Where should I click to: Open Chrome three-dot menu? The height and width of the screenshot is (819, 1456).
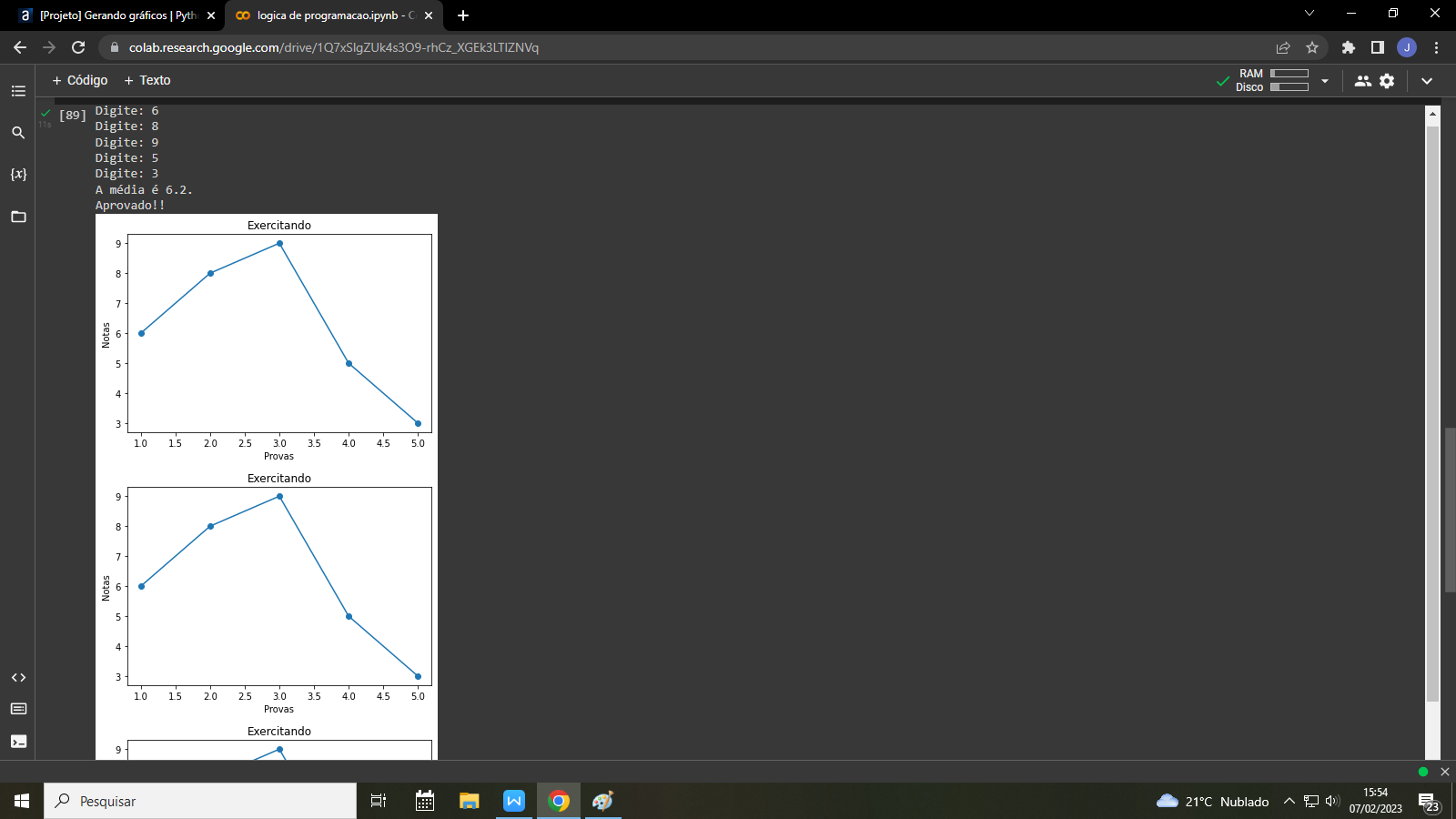click(x=1436, y=47)
